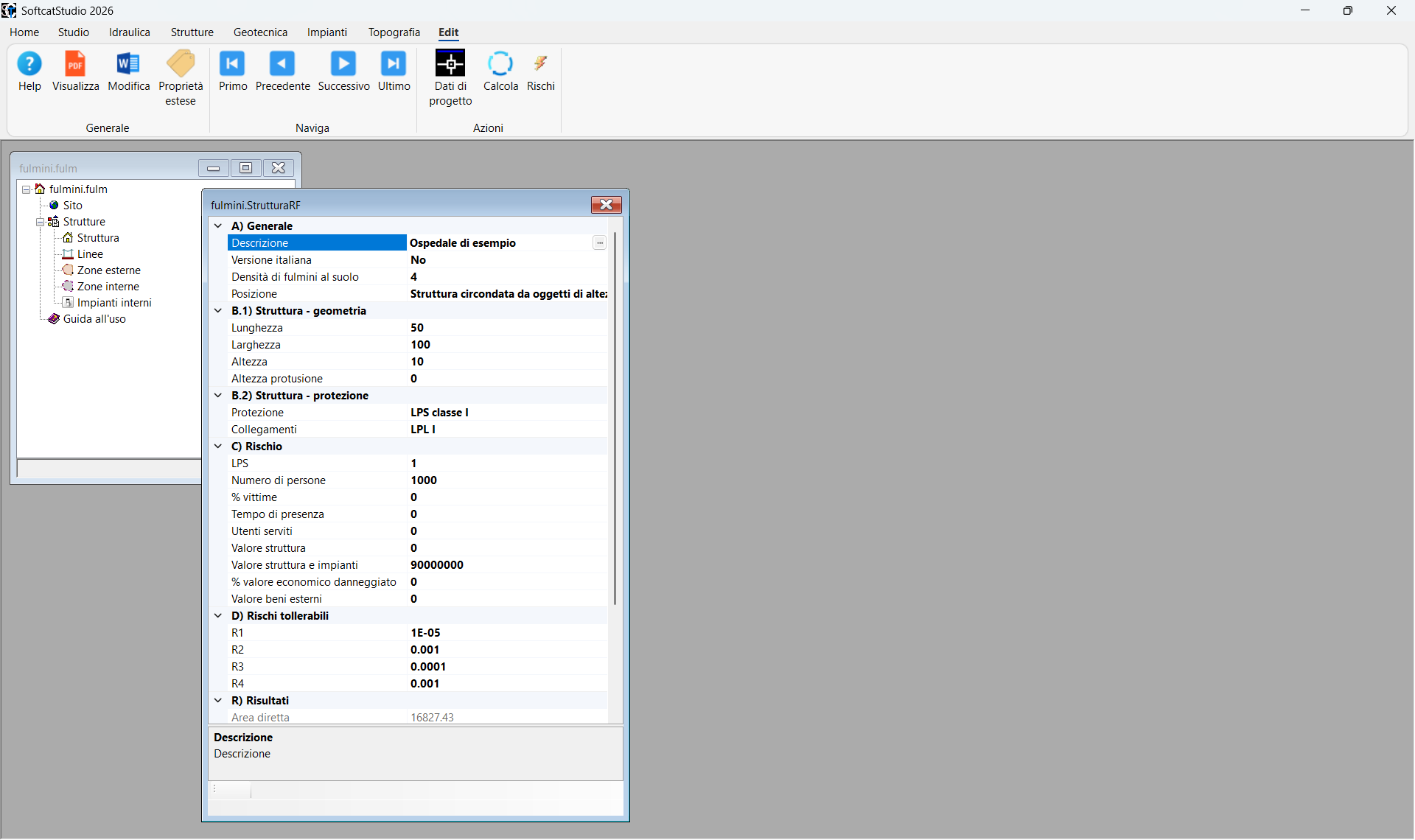1415x840 pixels.
Task: Edit Descrizione value Ospedale di esempio
Action: pos(500,243)
